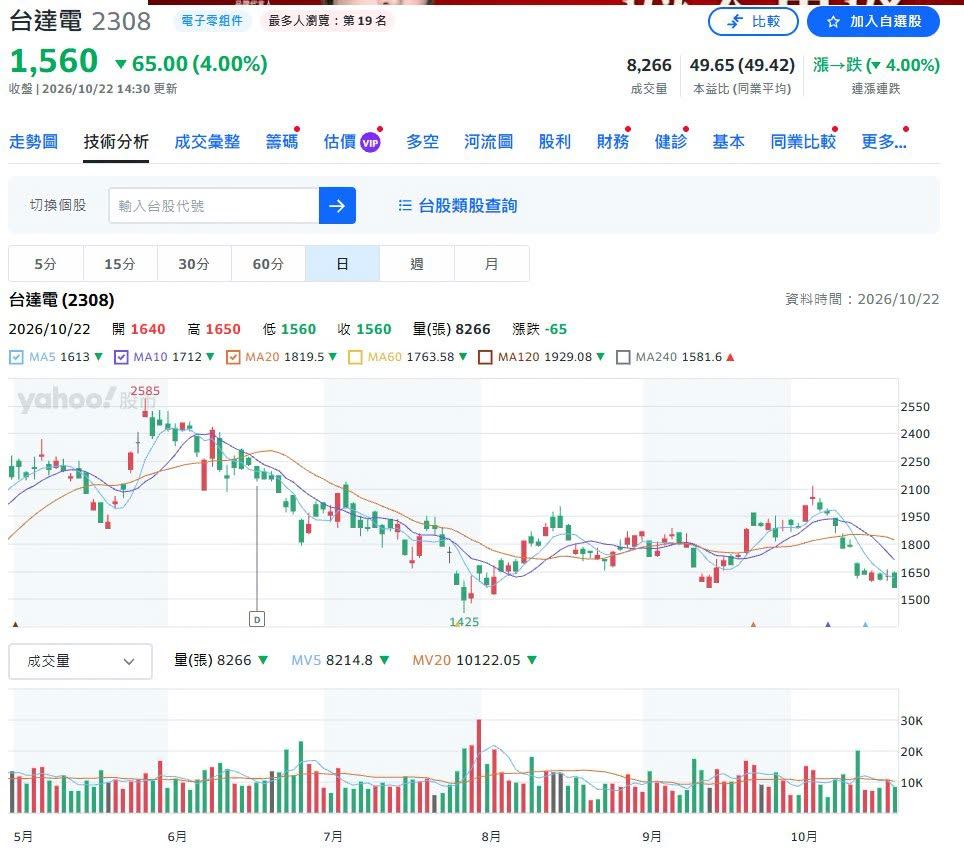964x853 pixels.
Task: Click the dark triangle marker at chart start
Action: 15,624
